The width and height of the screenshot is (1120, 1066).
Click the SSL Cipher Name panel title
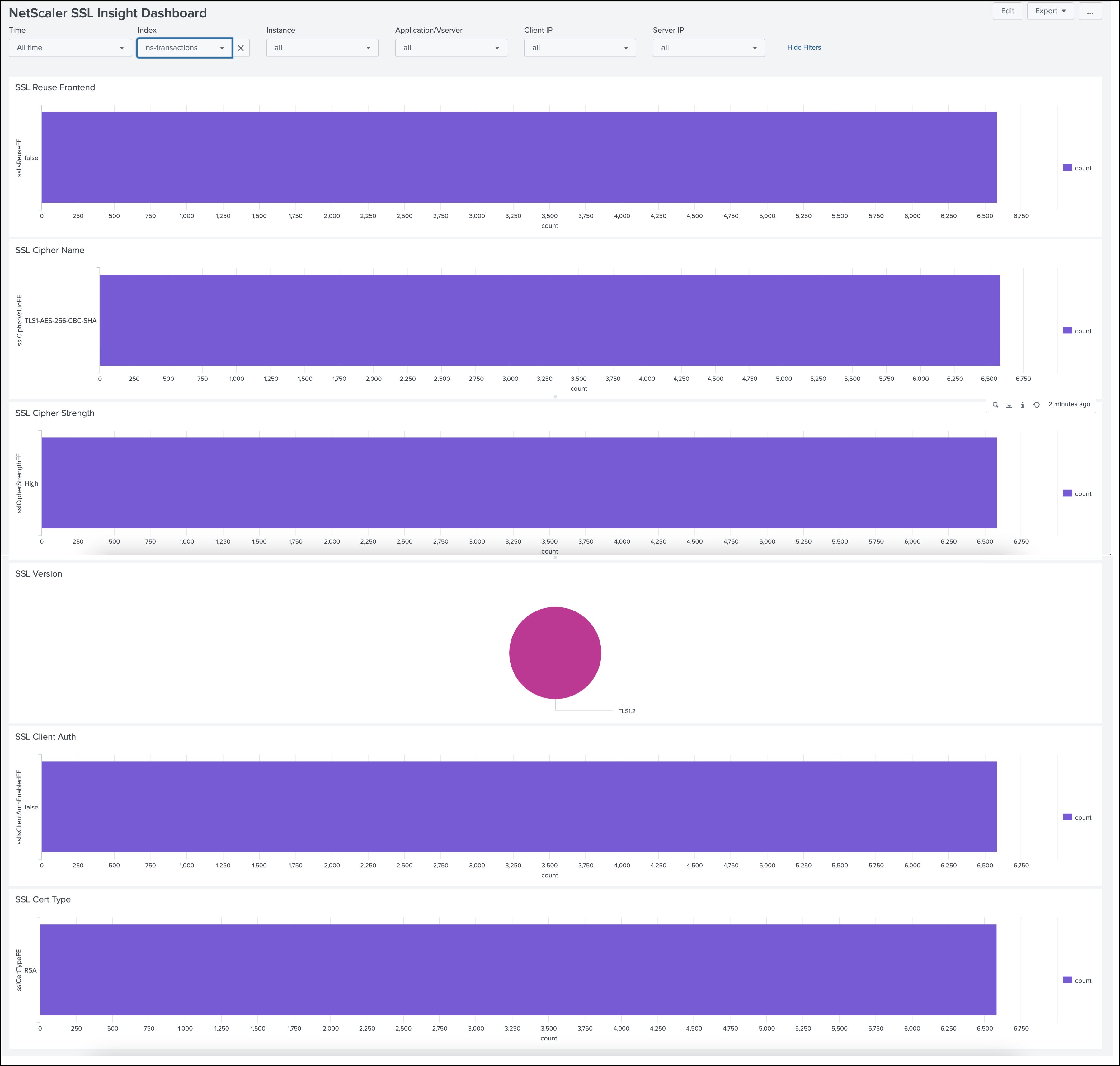pyautogui.click(x=49, y=251)
